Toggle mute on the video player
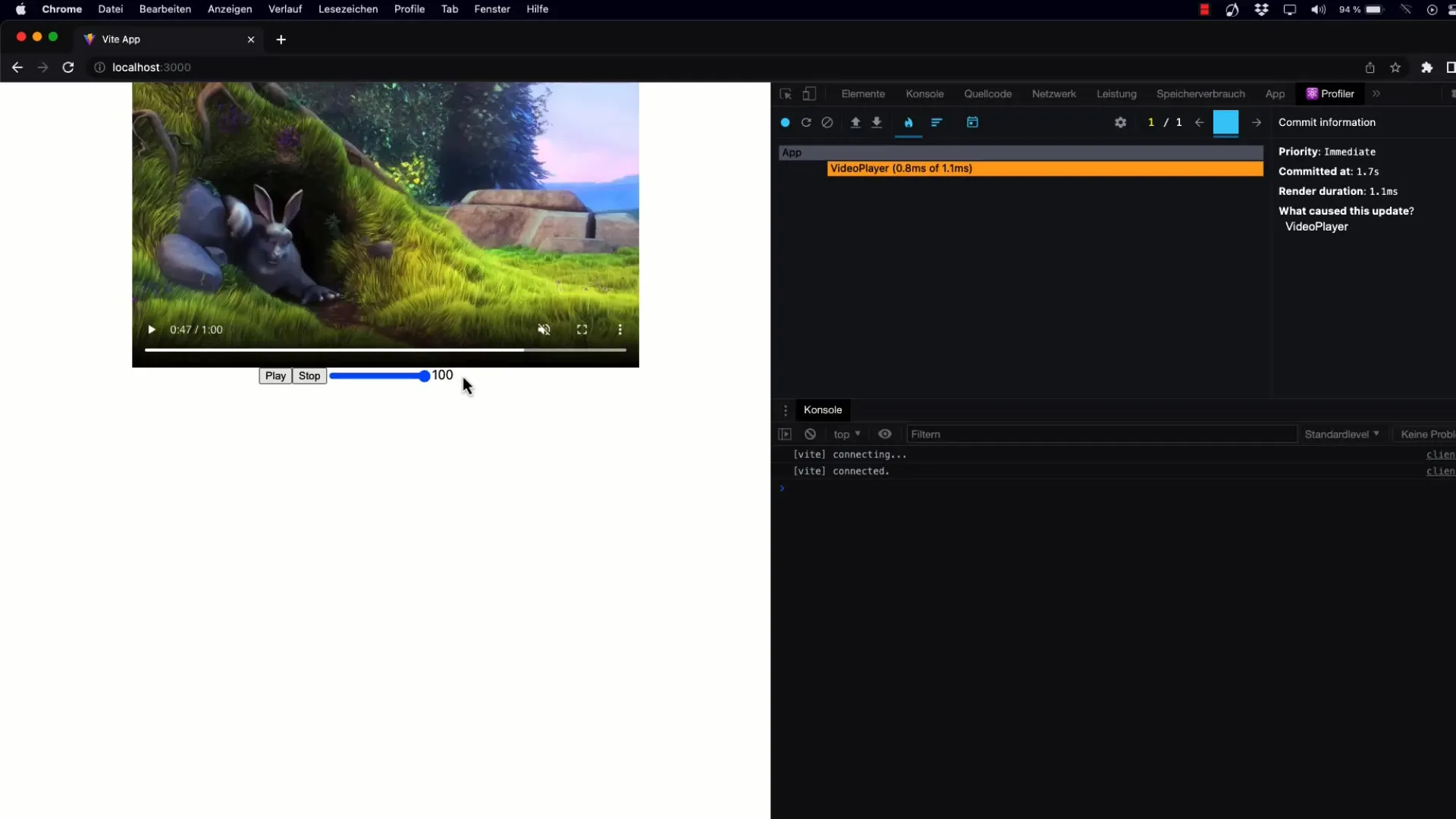 click(545, 329)
